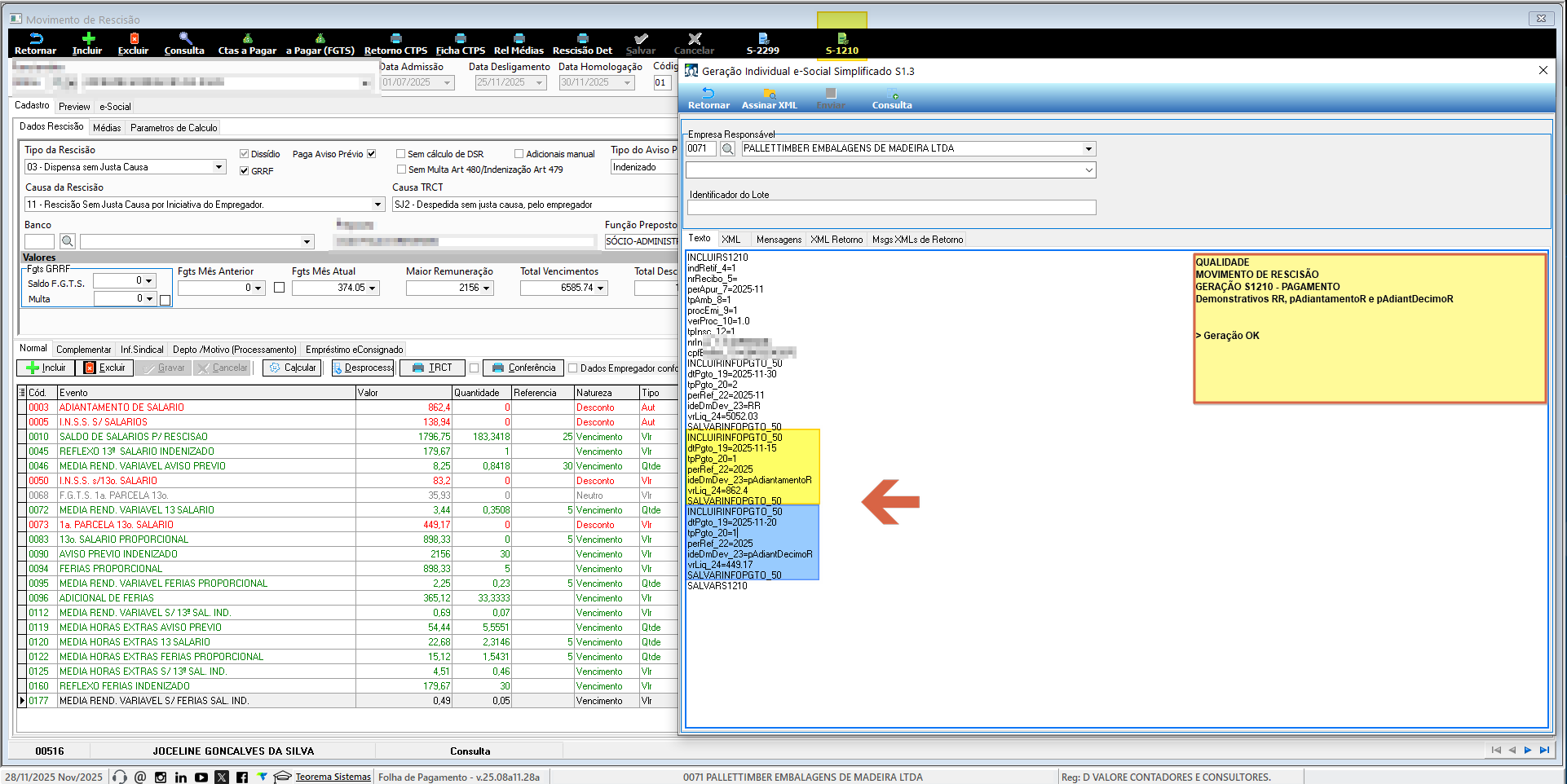The image size is (1567, 784).
Task: Expand the Tipo da Rescisão dropdown
Action: 218,167
